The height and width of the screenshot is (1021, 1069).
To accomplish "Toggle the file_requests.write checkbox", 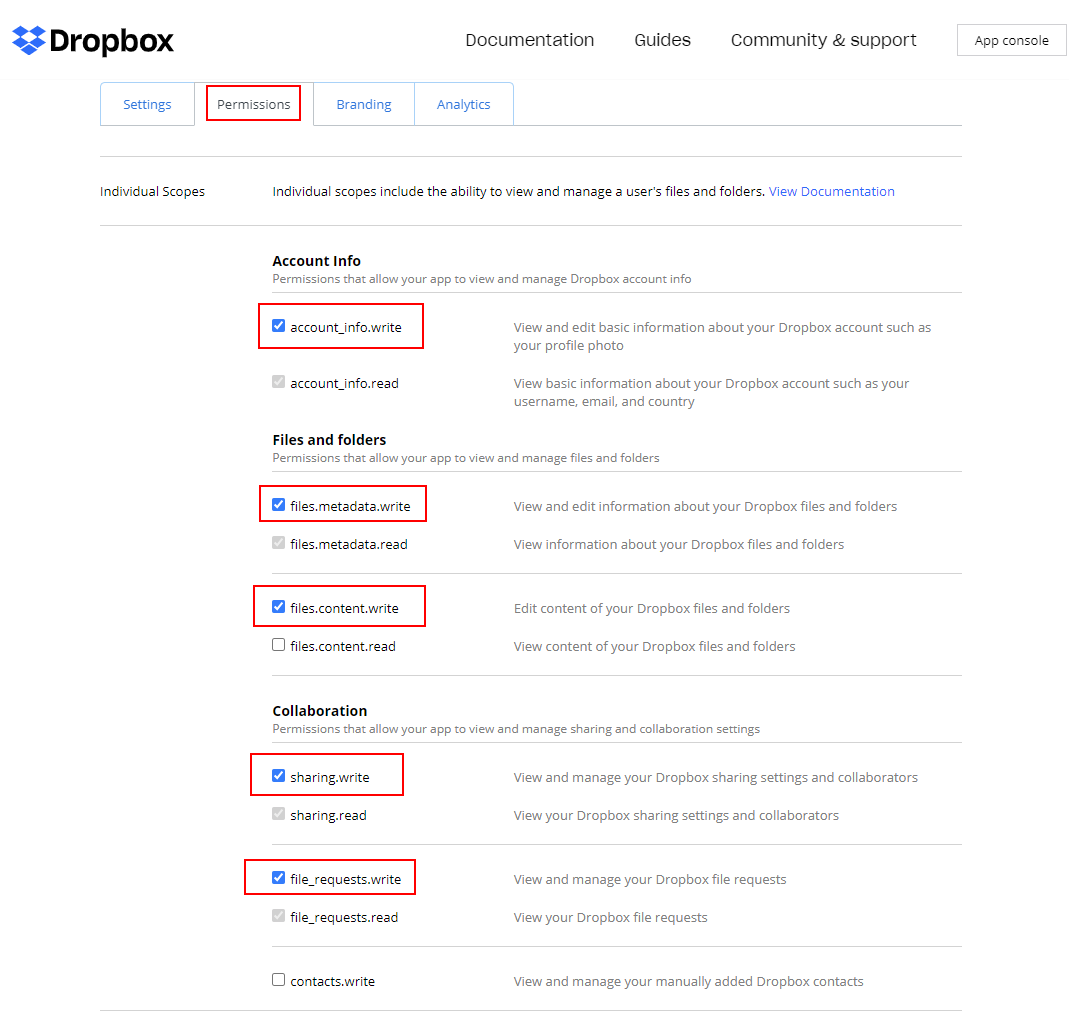I will (x=279, y=878).
